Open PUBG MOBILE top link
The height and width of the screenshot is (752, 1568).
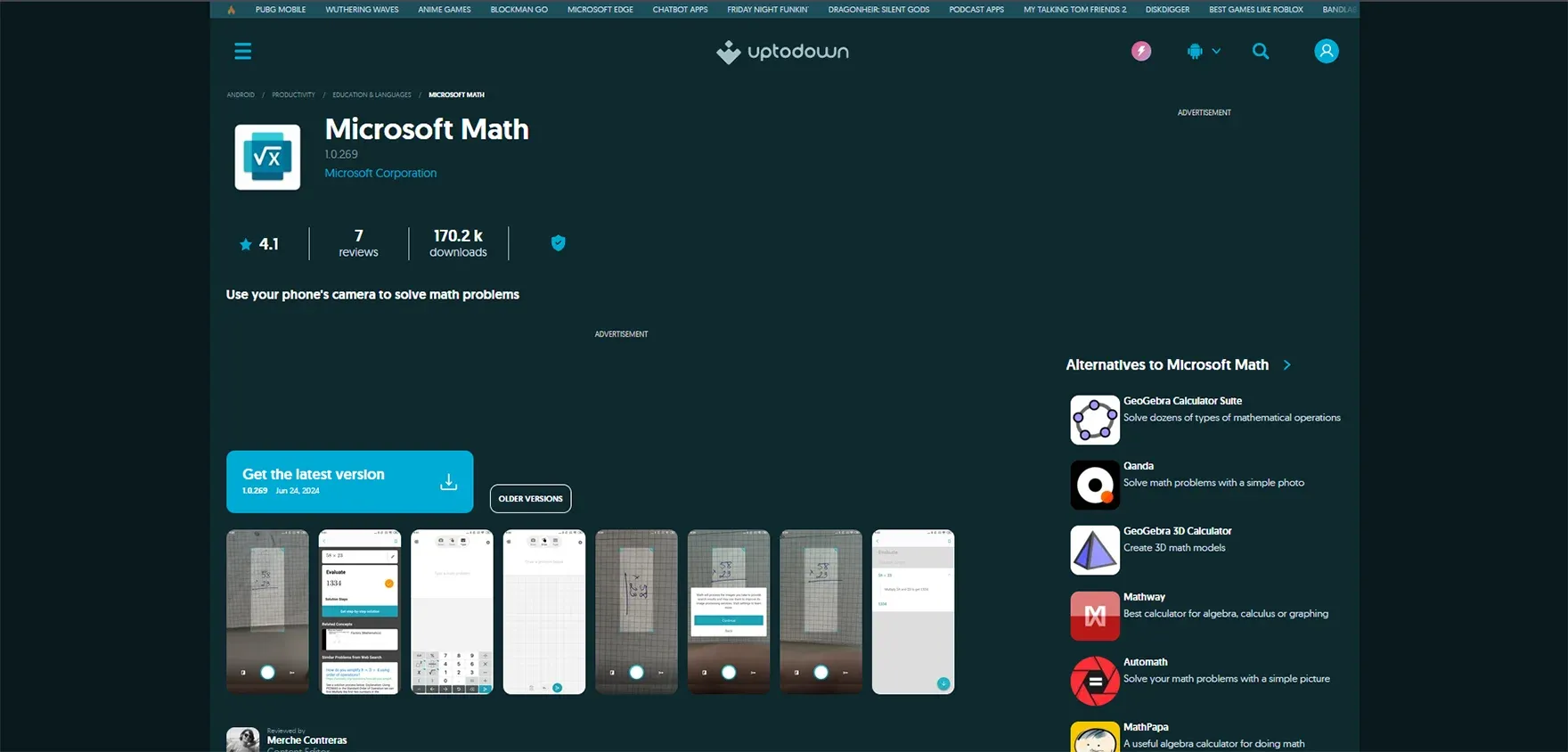281,10
